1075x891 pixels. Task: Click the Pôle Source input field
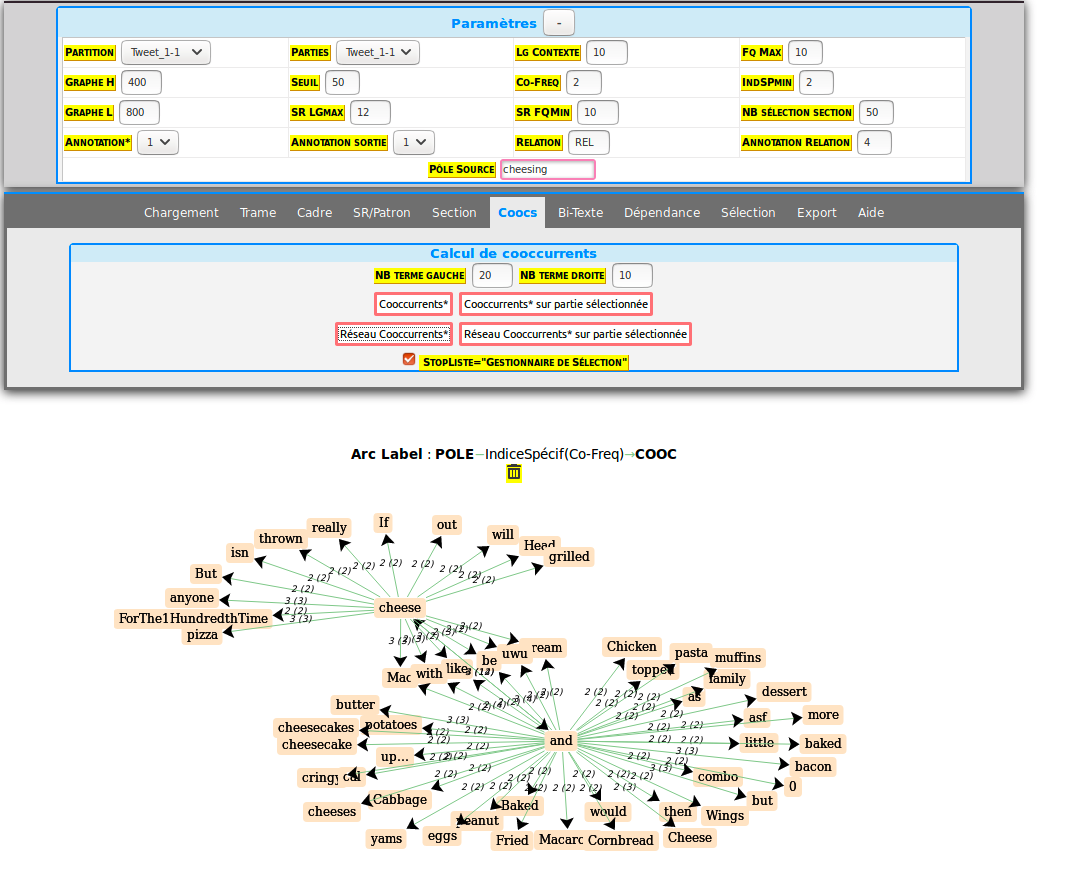pos(547,170)
